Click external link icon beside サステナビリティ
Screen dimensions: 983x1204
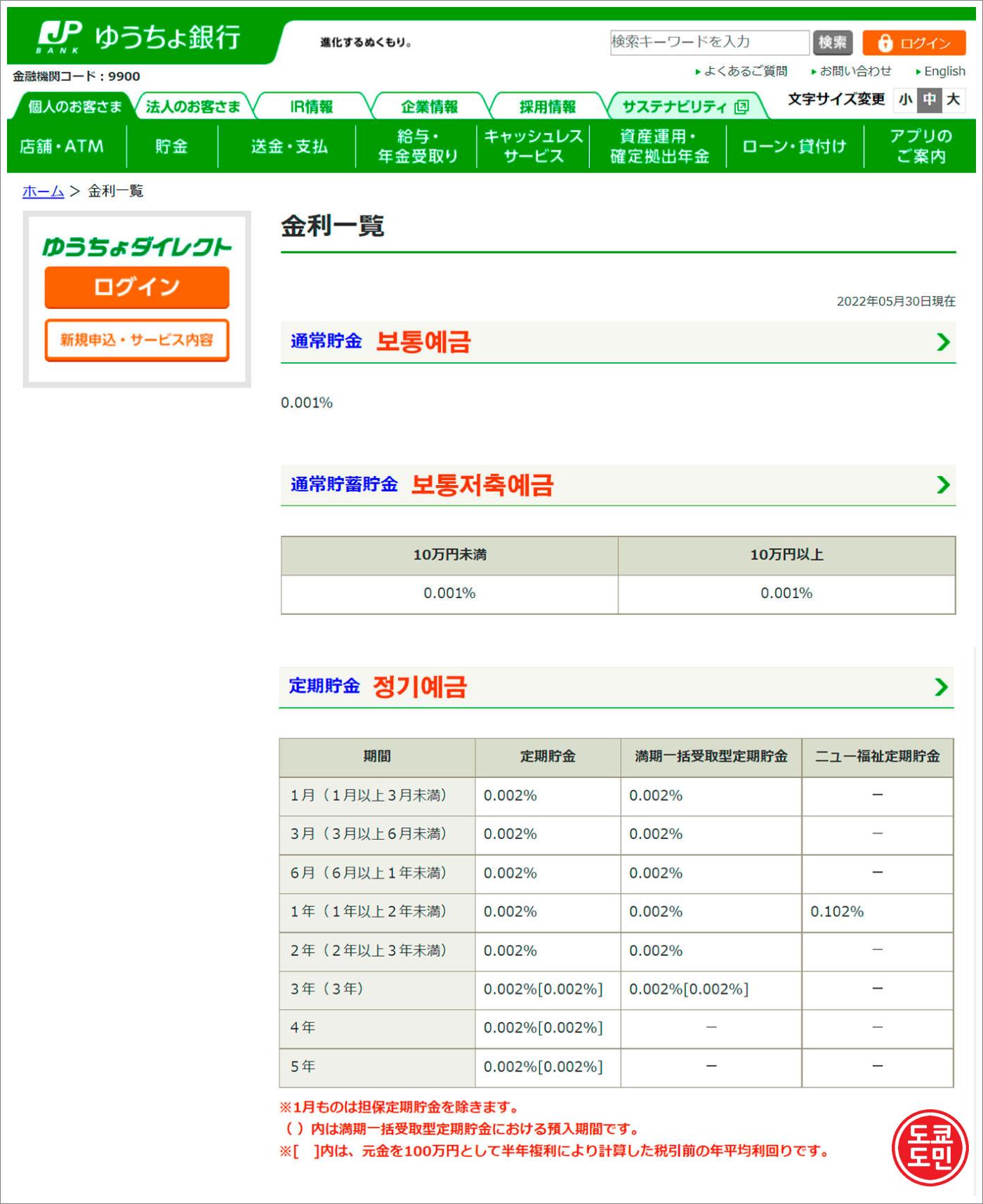(x=741, y=107)
